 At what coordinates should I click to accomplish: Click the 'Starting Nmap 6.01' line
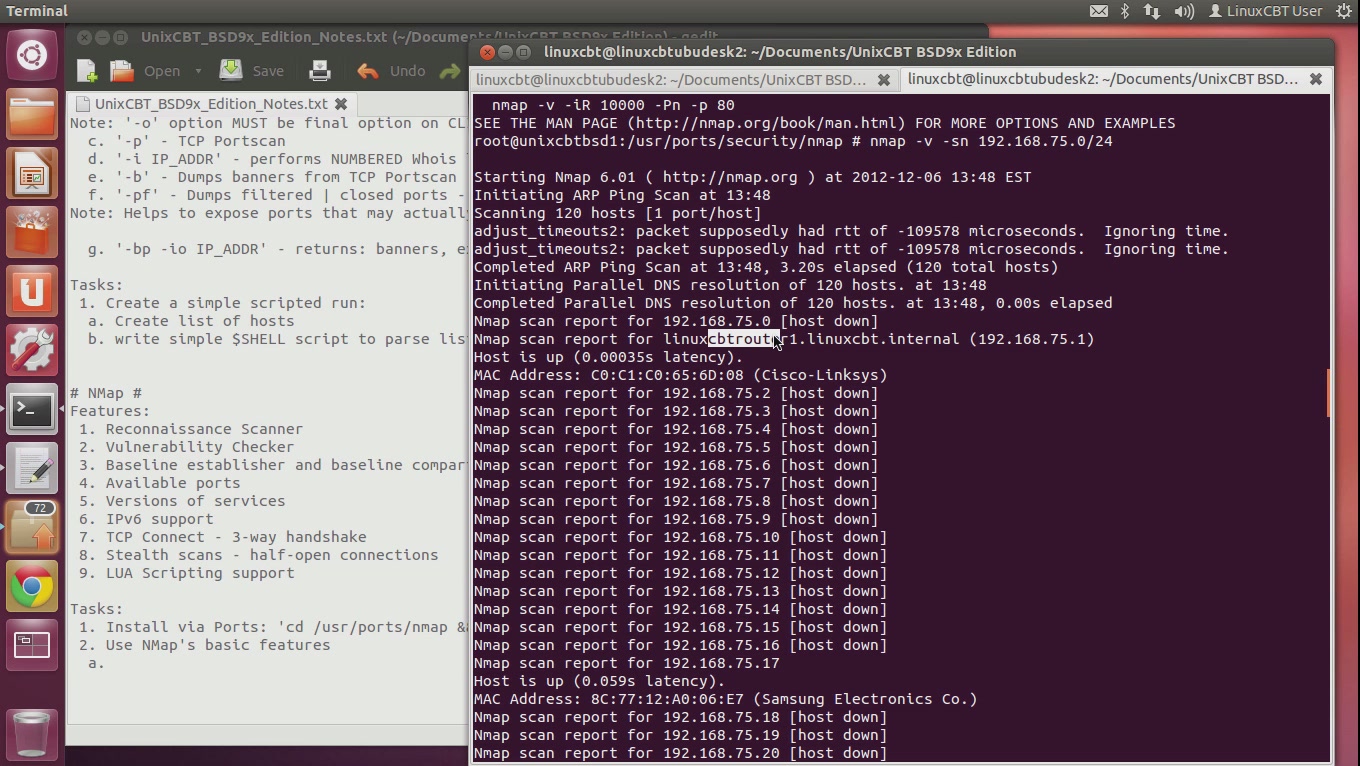[x=752, y=177]
